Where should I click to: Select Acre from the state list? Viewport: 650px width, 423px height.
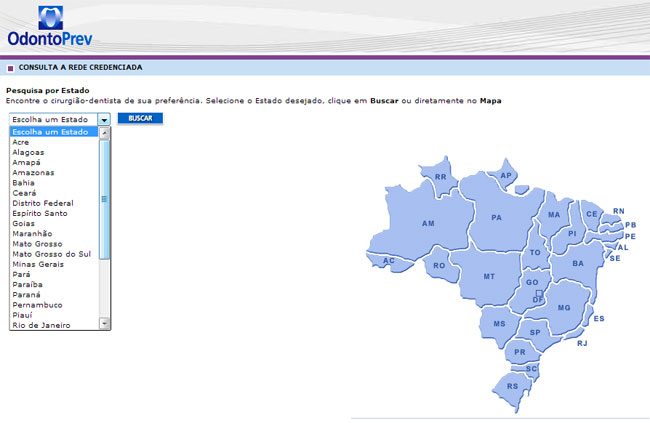coord(54,142)
